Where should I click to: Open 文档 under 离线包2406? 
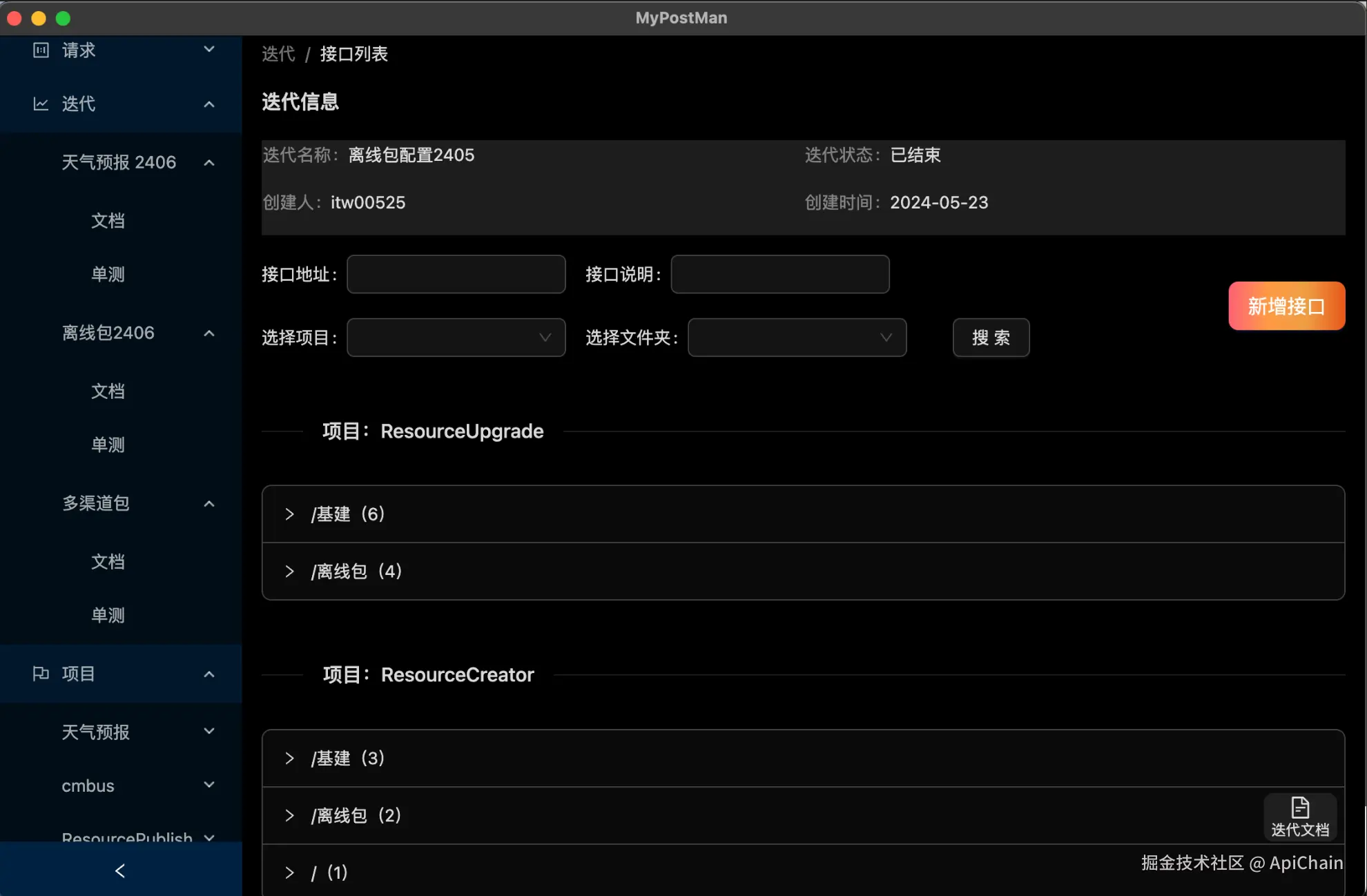(x=108, y=391)
